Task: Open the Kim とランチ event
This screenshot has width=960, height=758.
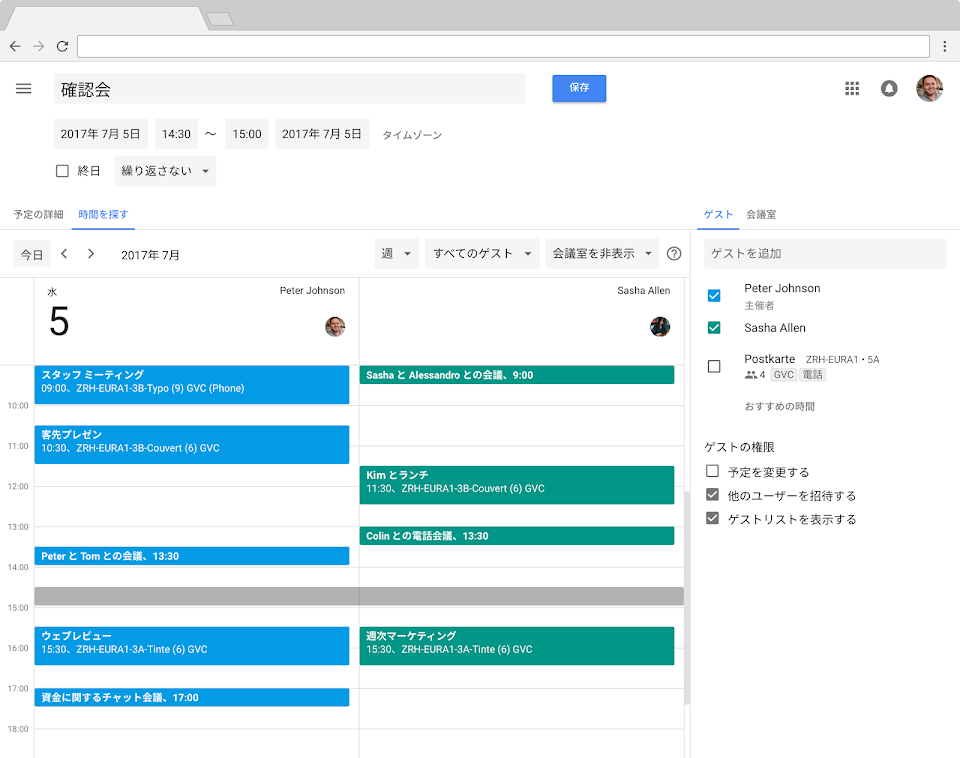Action: pyautogui.click(x=517, y=485)
